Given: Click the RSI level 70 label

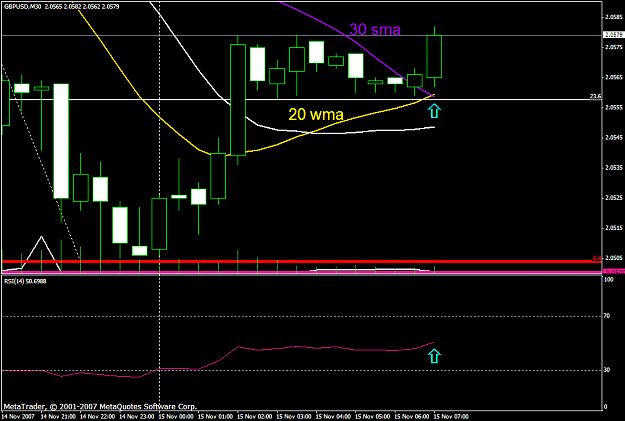Looking at the screenshot, I should (607, 316).
